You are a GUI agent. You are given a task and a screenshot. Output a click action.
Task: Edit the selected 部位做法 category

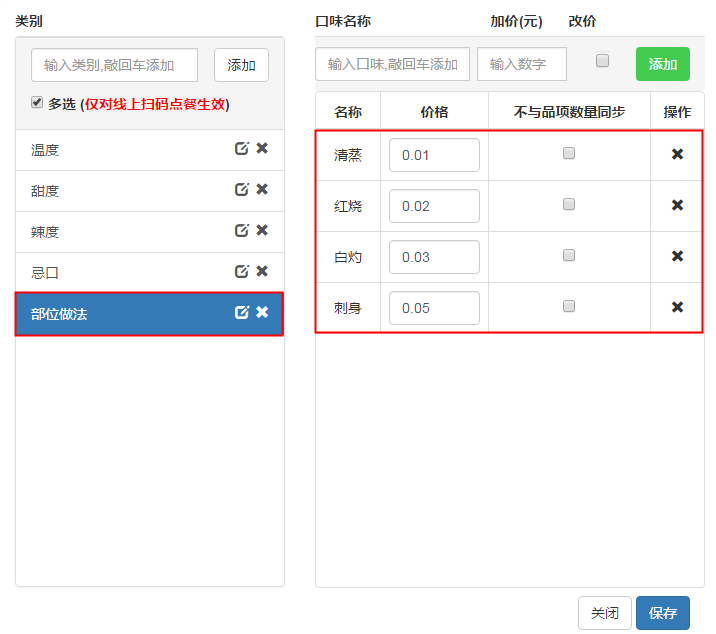(241, 313)
